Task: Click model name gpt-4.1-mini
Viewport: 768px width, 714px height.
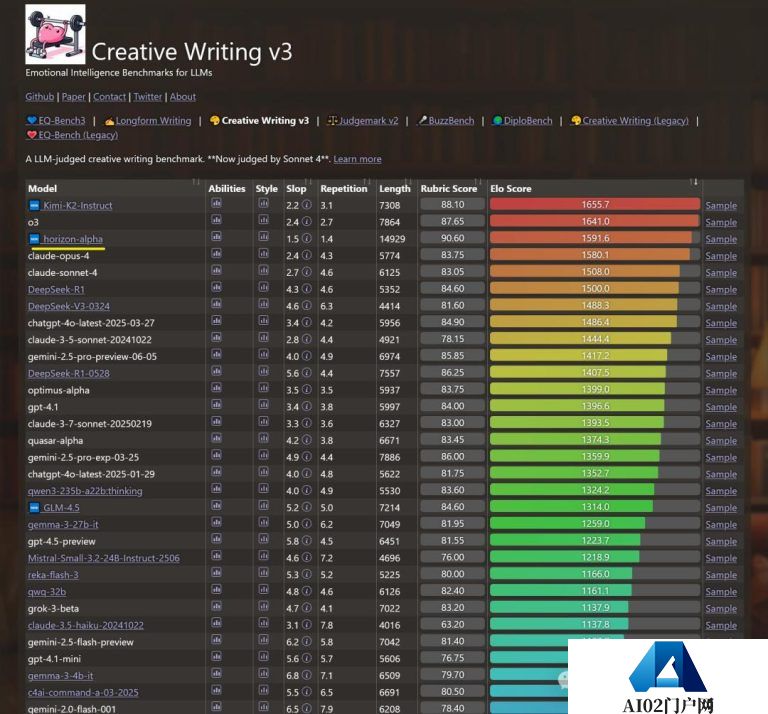Action: 54,659
